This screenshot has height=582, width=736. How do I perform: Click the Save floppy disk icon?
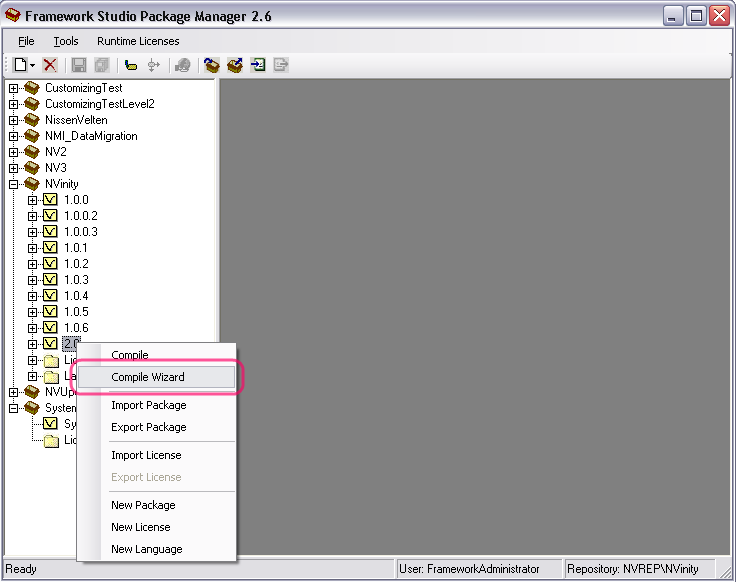click(78, 65)
